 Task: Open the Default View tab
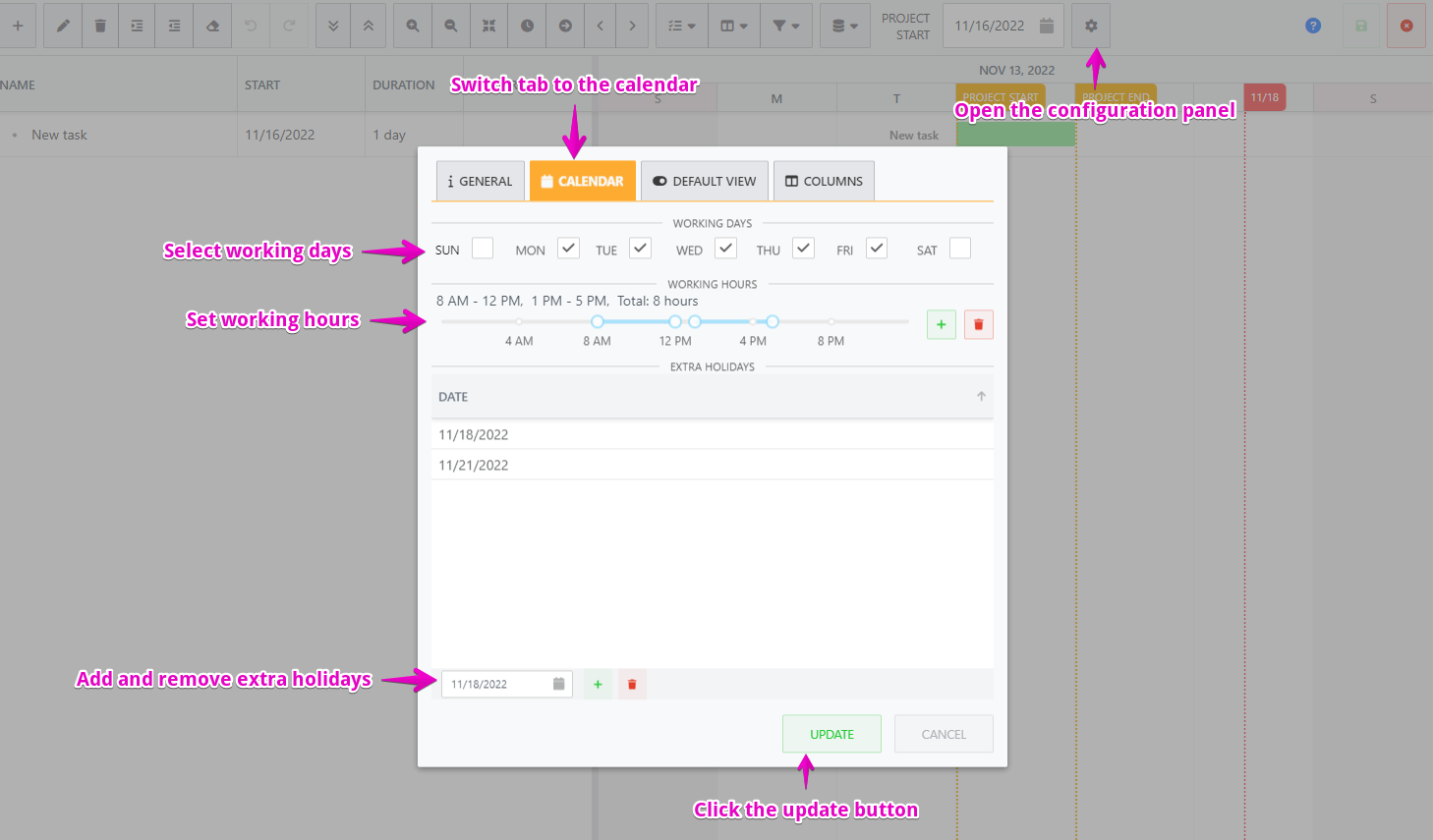pos(705,182)
